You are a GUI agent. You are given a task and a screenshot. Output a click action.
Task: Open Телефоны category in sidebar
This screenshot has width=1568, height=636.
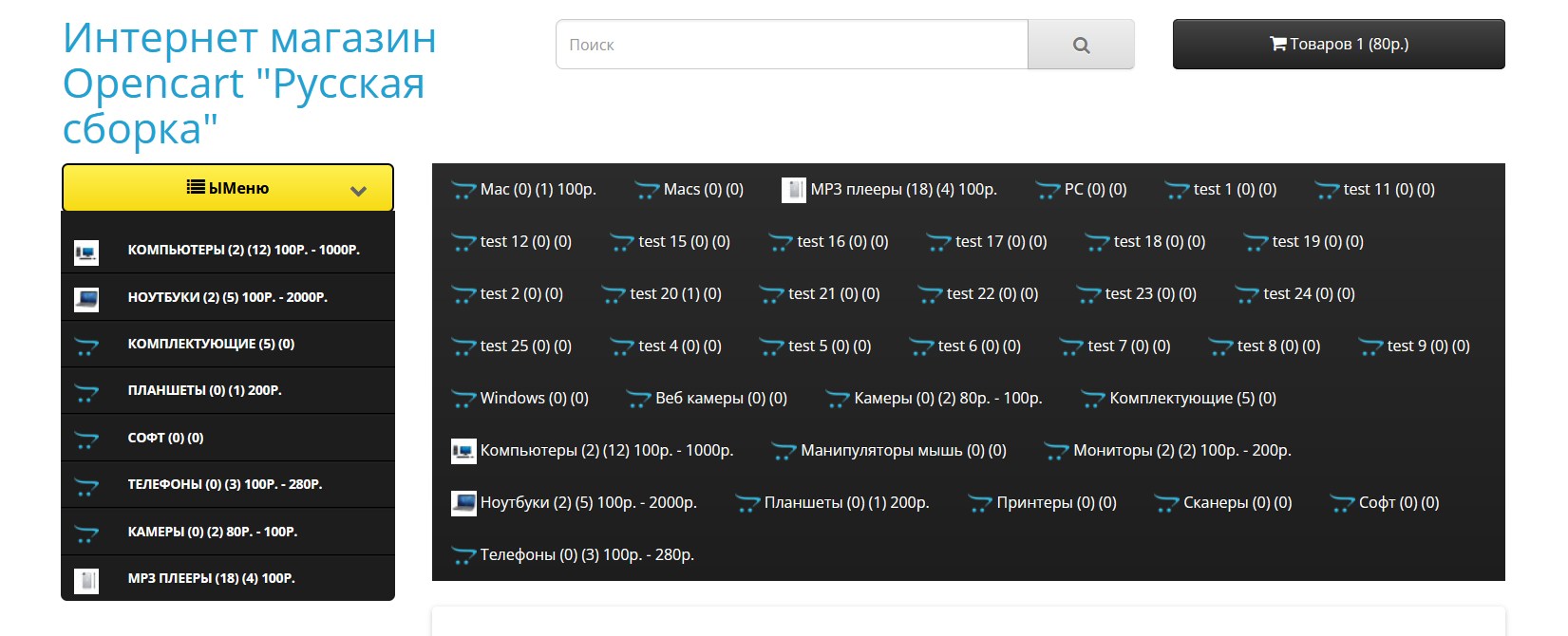(224, 484)
